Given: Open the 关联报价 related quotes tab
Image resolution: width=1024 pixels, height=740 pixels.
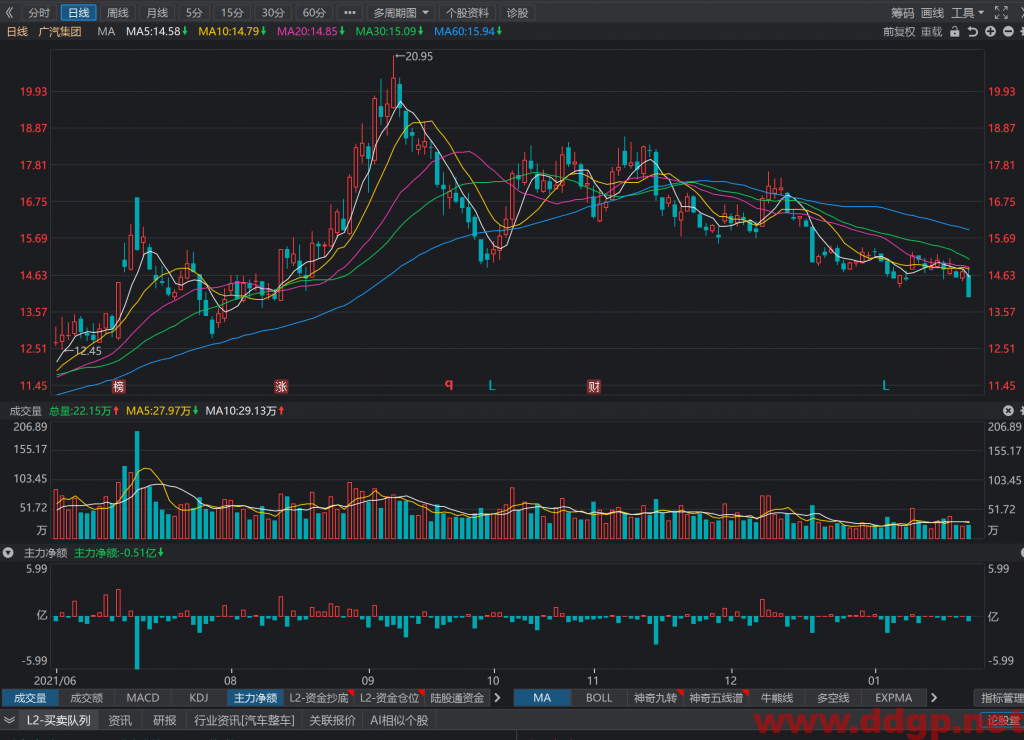Looking at the screenshot, I should 332,720.
